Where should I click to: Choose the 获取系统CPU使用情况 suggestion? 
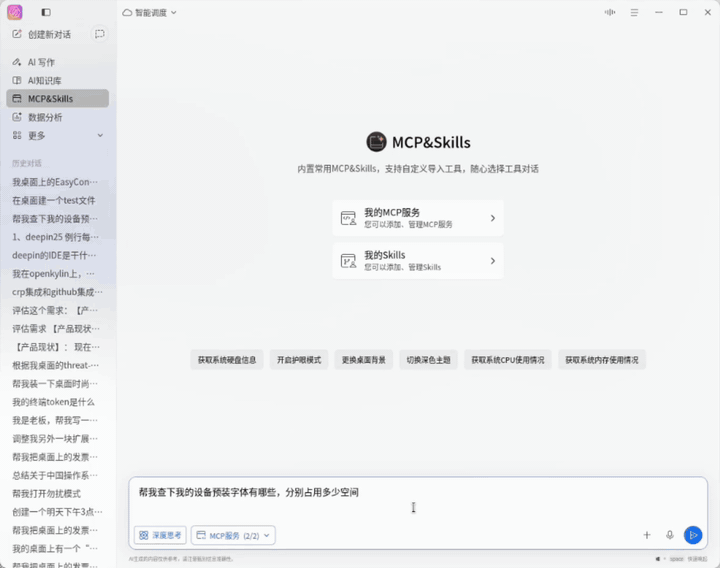508,360
